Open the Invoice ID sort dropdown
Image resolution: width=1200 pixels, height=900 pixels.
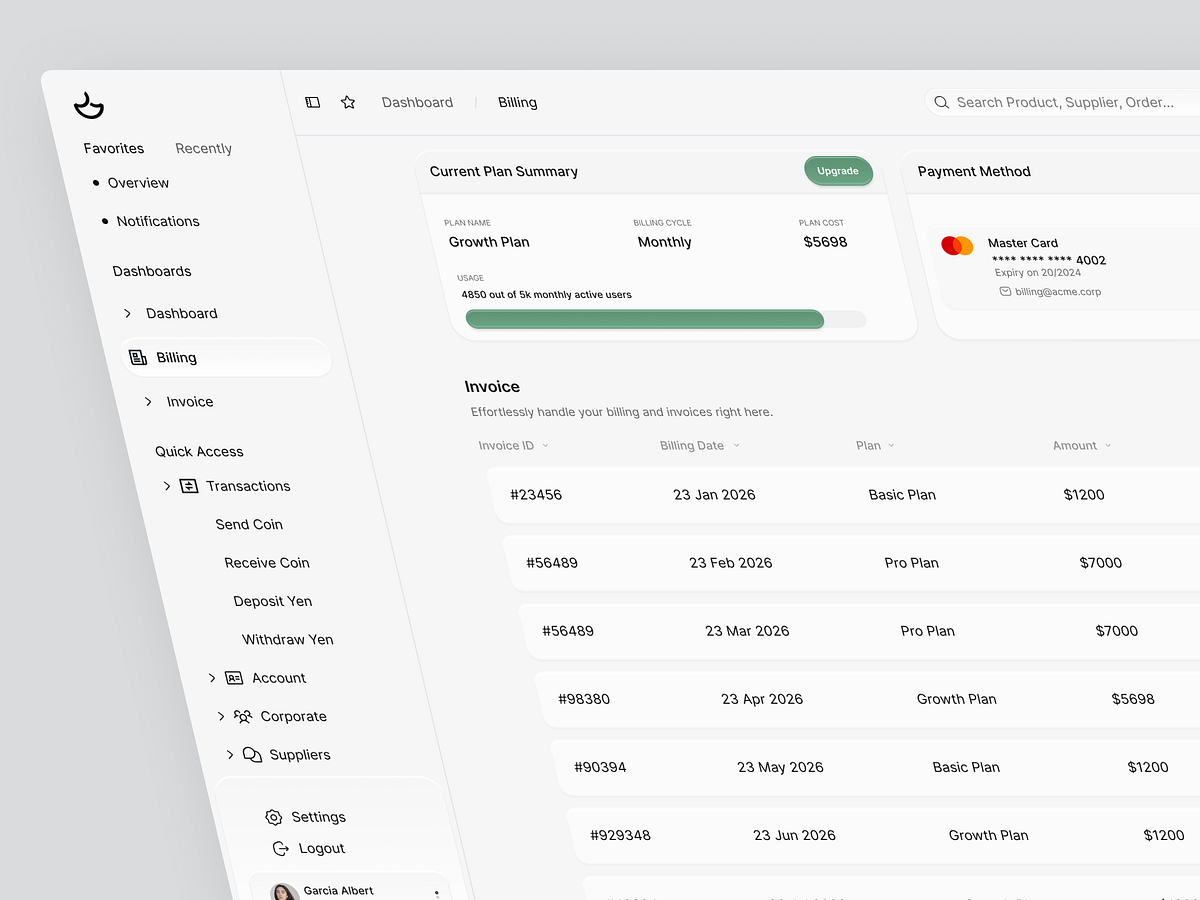point(545,446)
